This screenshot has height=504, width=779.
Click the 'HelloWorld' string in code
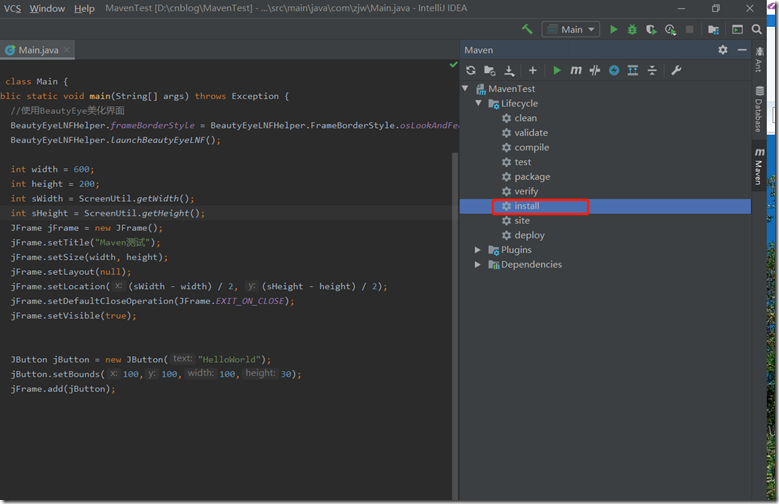229,359
